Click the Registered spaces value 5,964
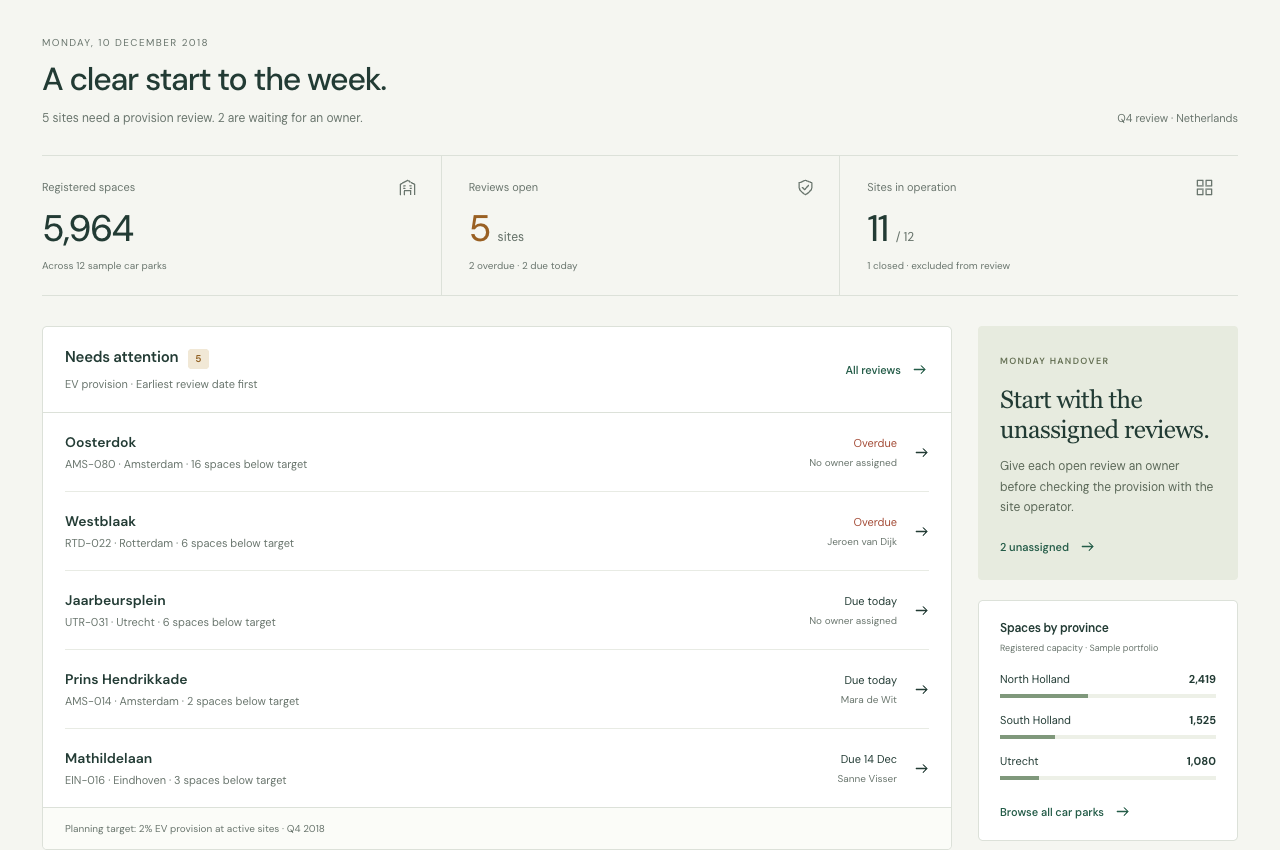The height and width of the screenshot is (850, 1280). coord(88,229)
